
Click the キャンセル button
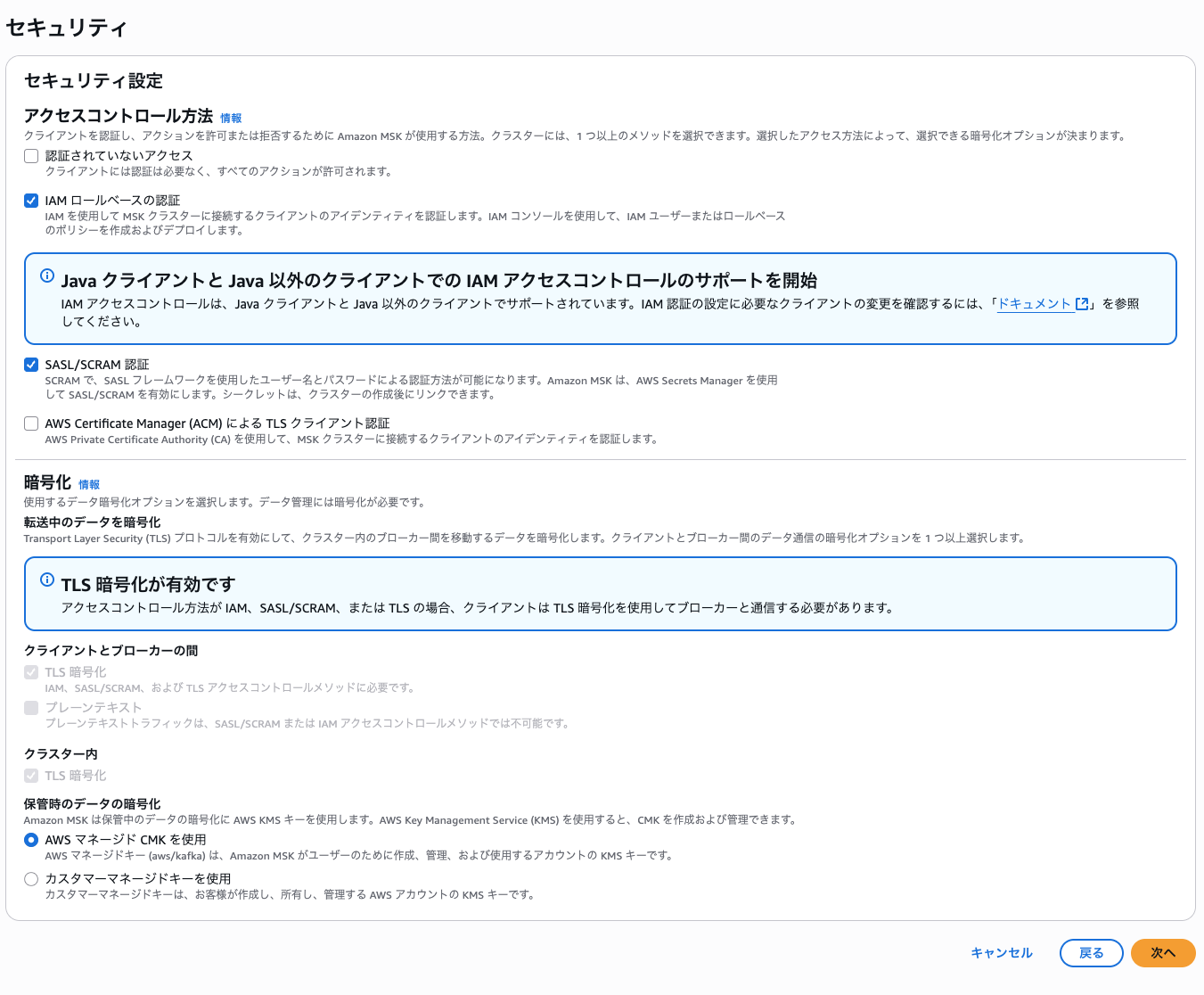1002,953
